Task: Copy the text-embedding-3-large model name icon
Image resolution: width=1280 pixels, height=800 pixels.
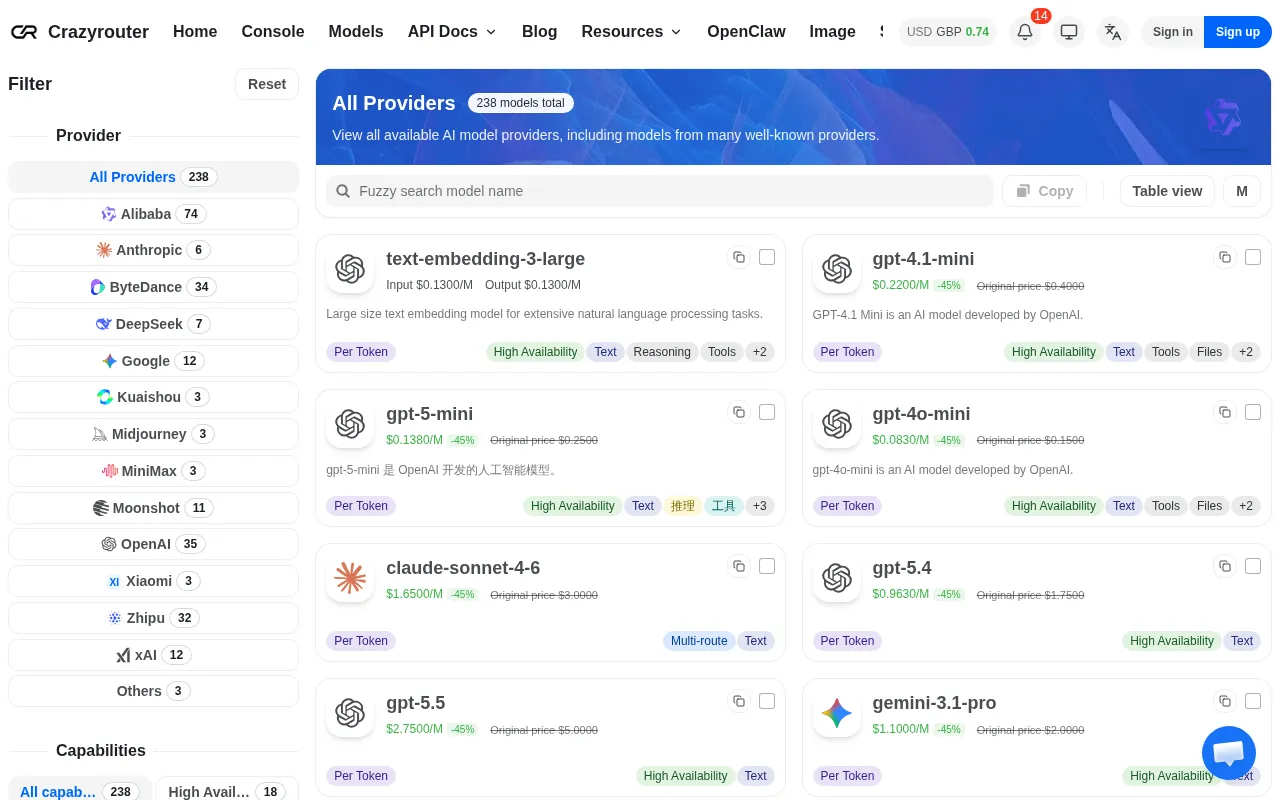Action: pos(739,257)
